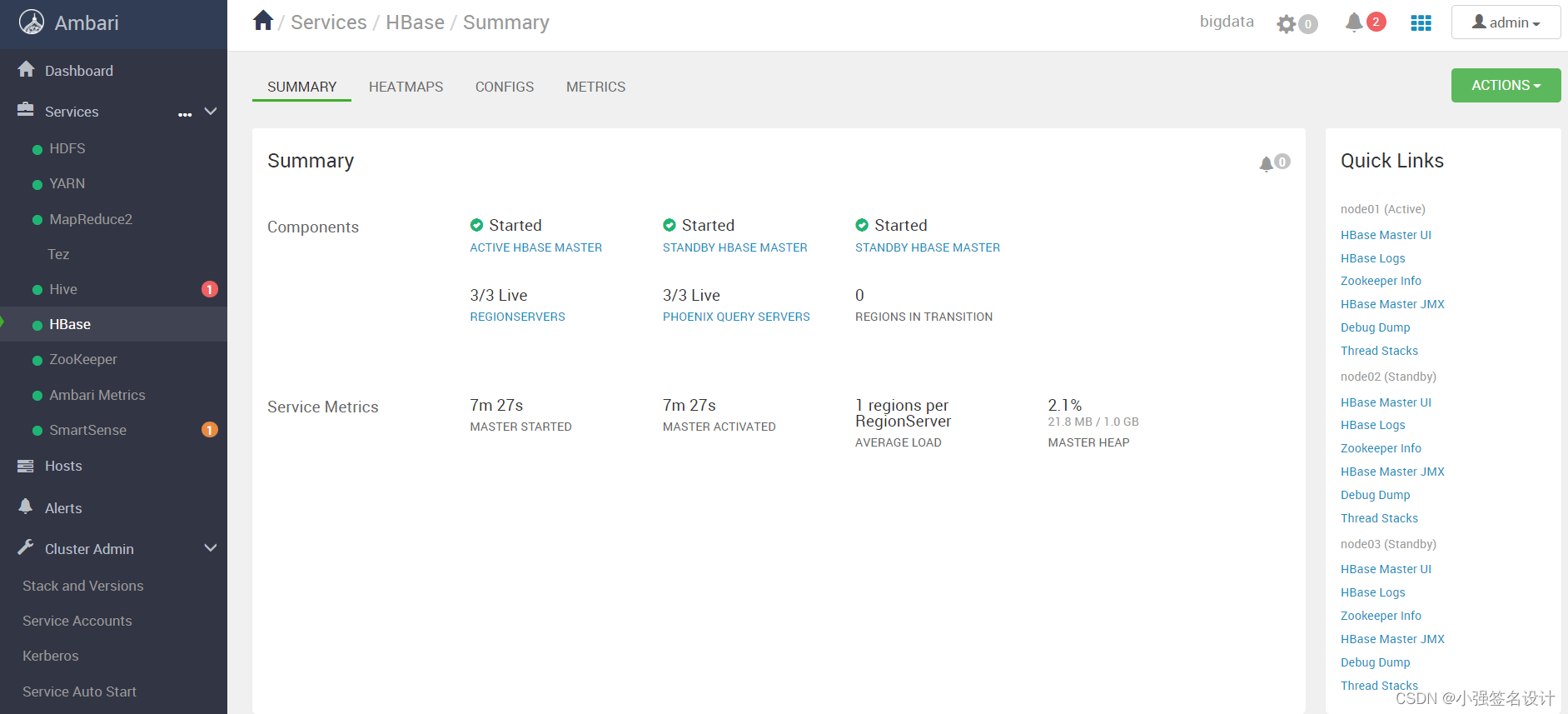Click Hive red alert badge
The height and width of the screenshot is (714, 1568).
(x=210, y=289)
